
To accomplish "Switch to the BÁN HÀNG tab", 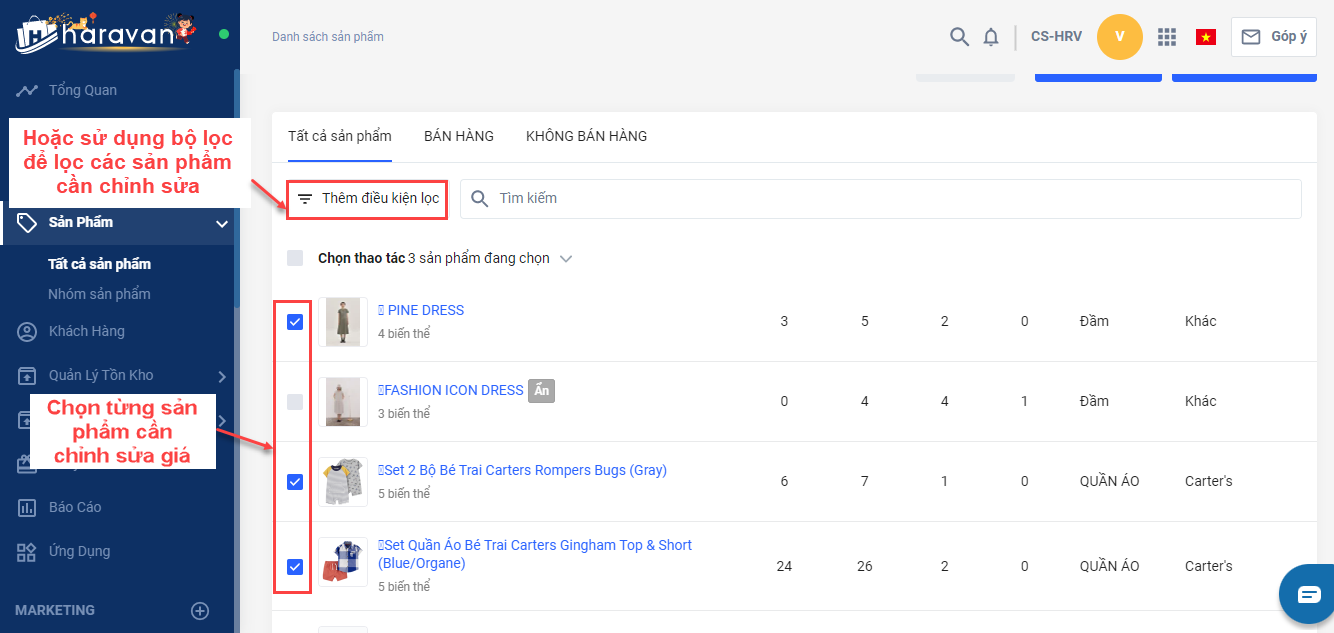I will click(x=458, y=136).
